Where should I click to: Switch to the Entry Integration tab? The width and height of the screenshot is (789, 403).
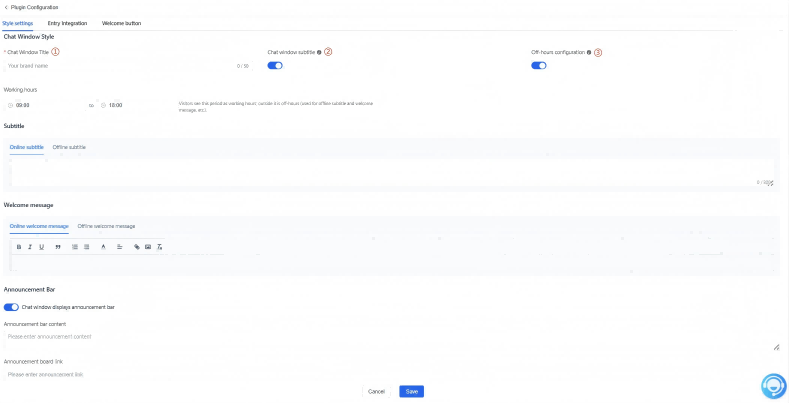coord(67,23)
